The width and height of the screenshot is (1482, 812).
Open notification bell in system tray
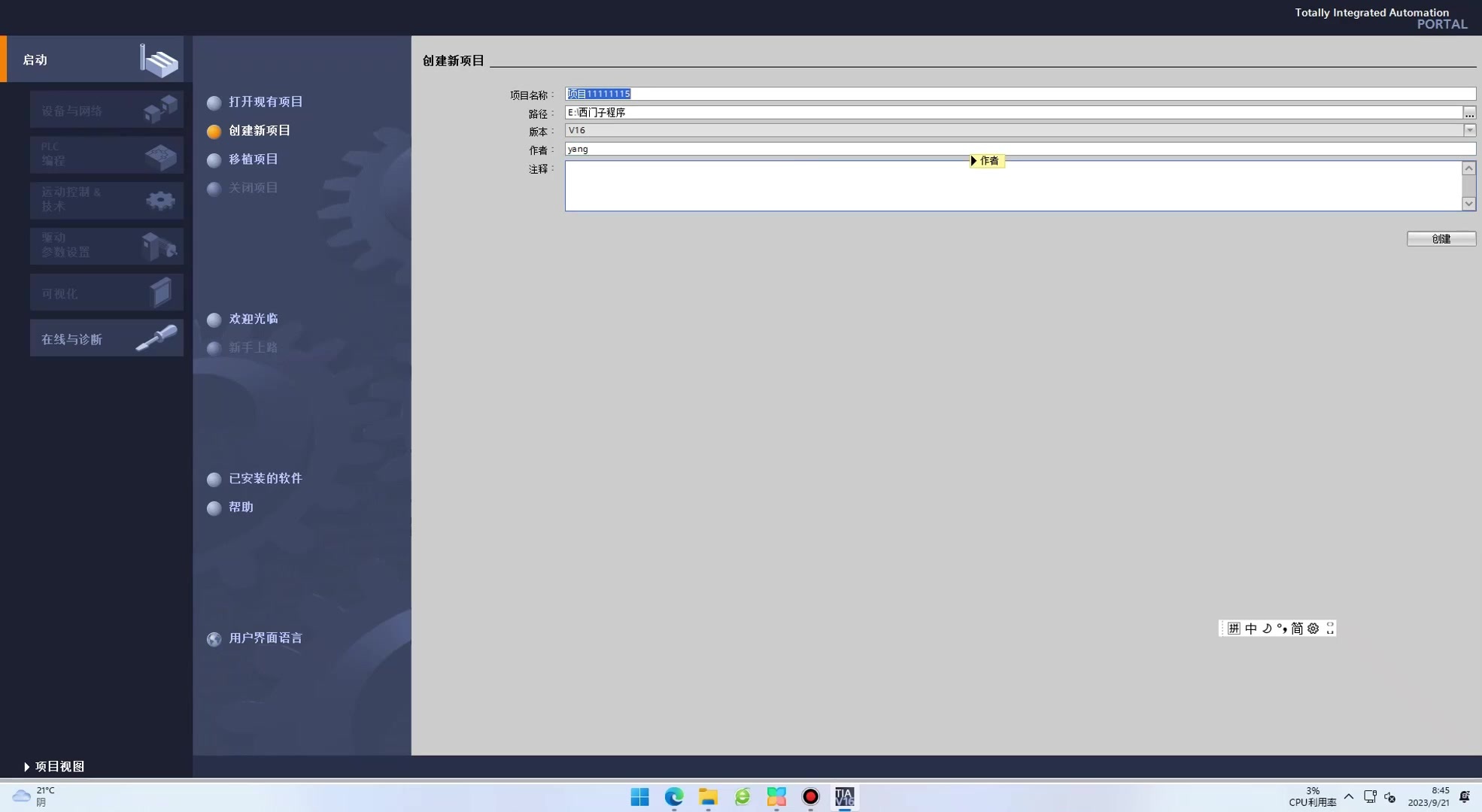1465,797
